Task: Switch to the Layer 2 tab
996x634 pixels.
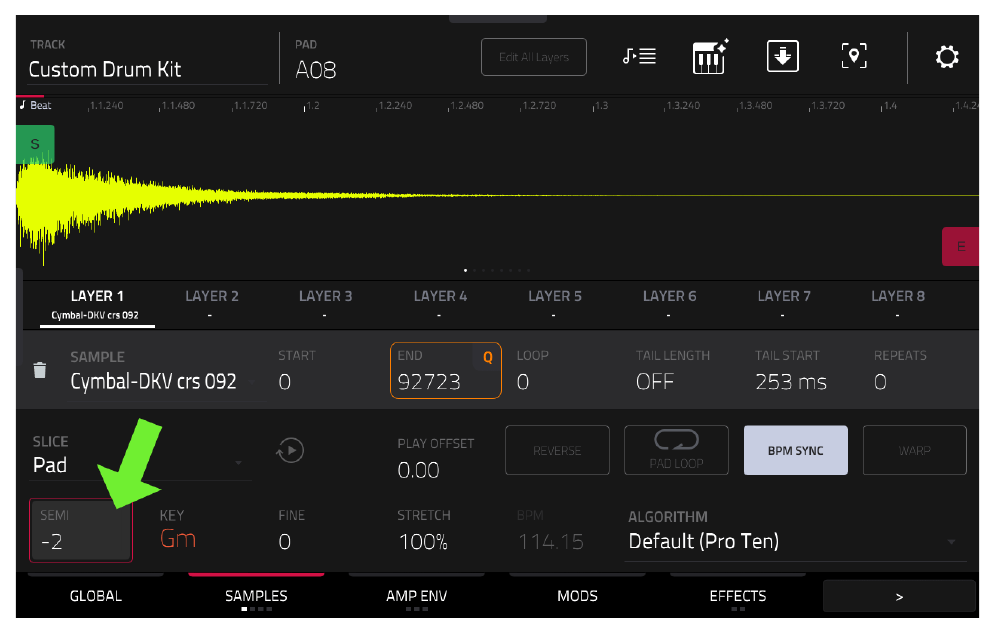Action: (x=212, y=303)
